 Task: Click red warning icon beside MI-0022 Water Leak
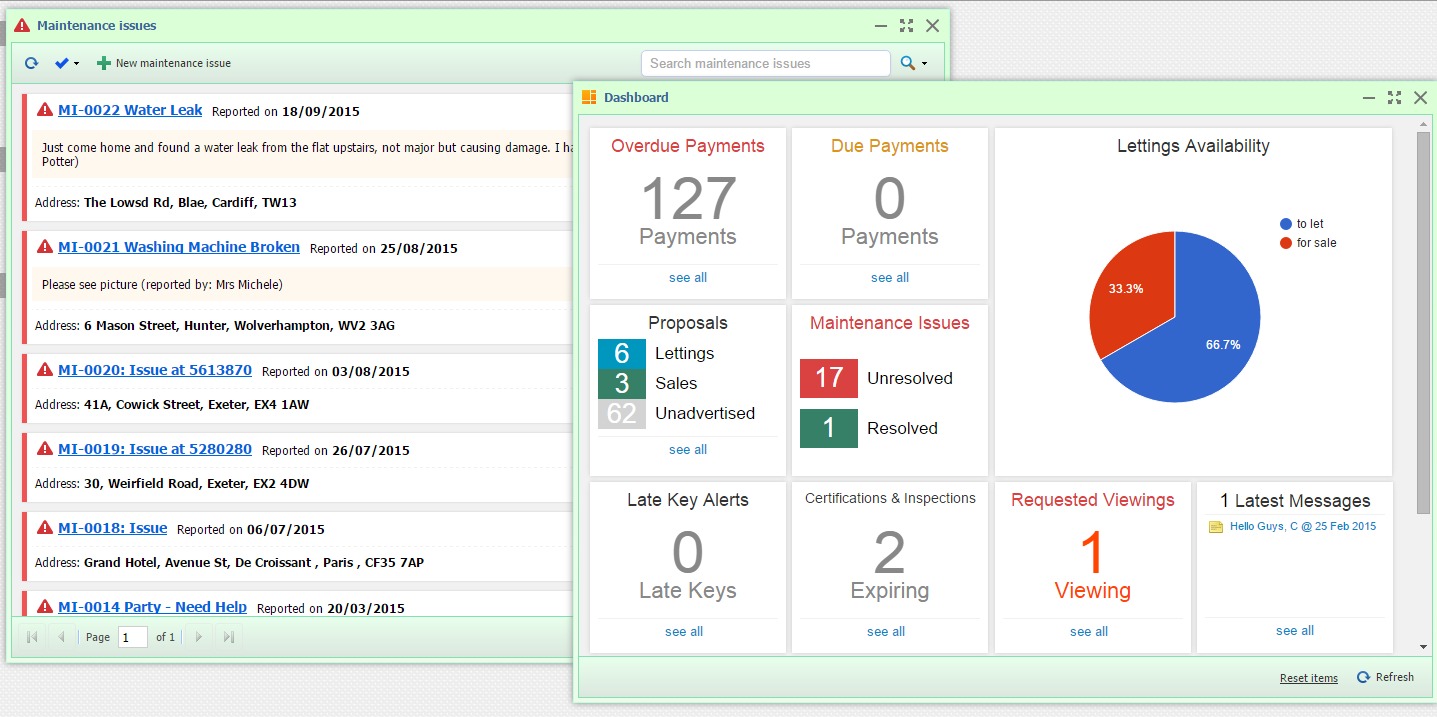[x=45, y=110]
